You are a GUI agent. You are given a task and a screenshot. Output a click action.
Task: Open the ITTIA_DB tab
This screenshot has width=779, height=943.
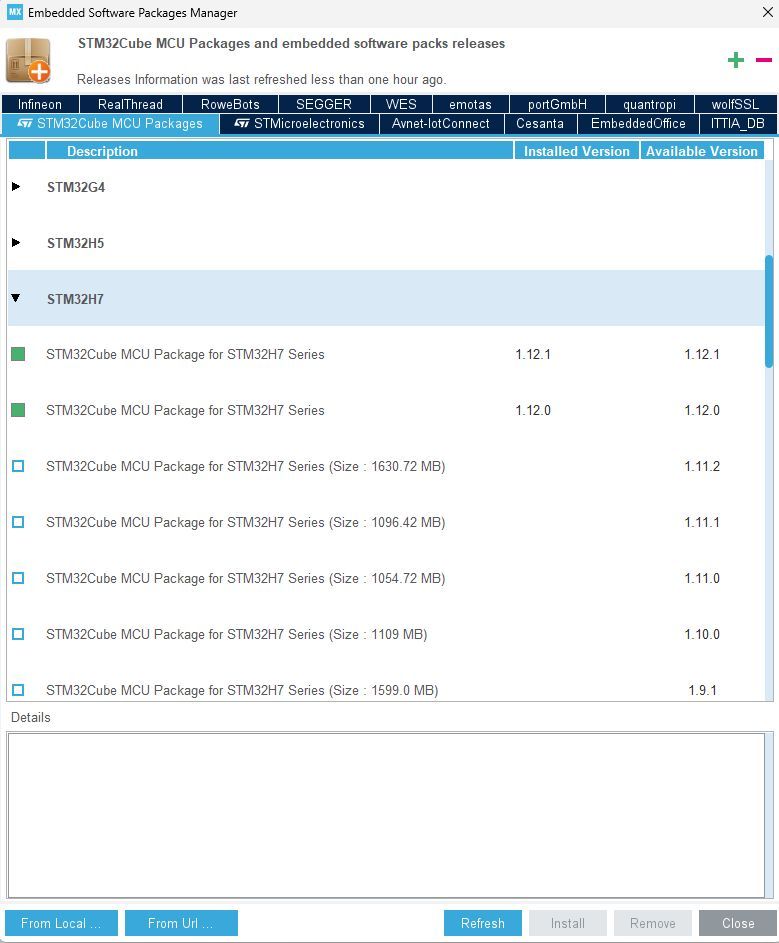click(737, 123)
